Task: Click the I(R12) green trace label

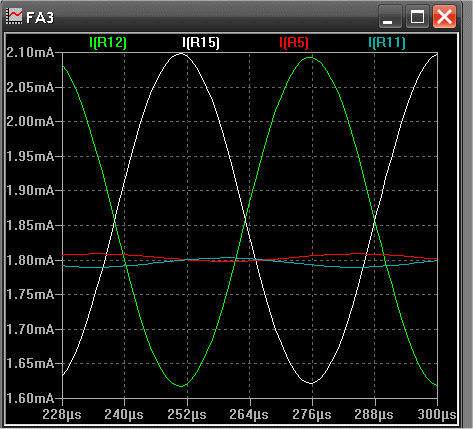Action: [x=108, y=43]
